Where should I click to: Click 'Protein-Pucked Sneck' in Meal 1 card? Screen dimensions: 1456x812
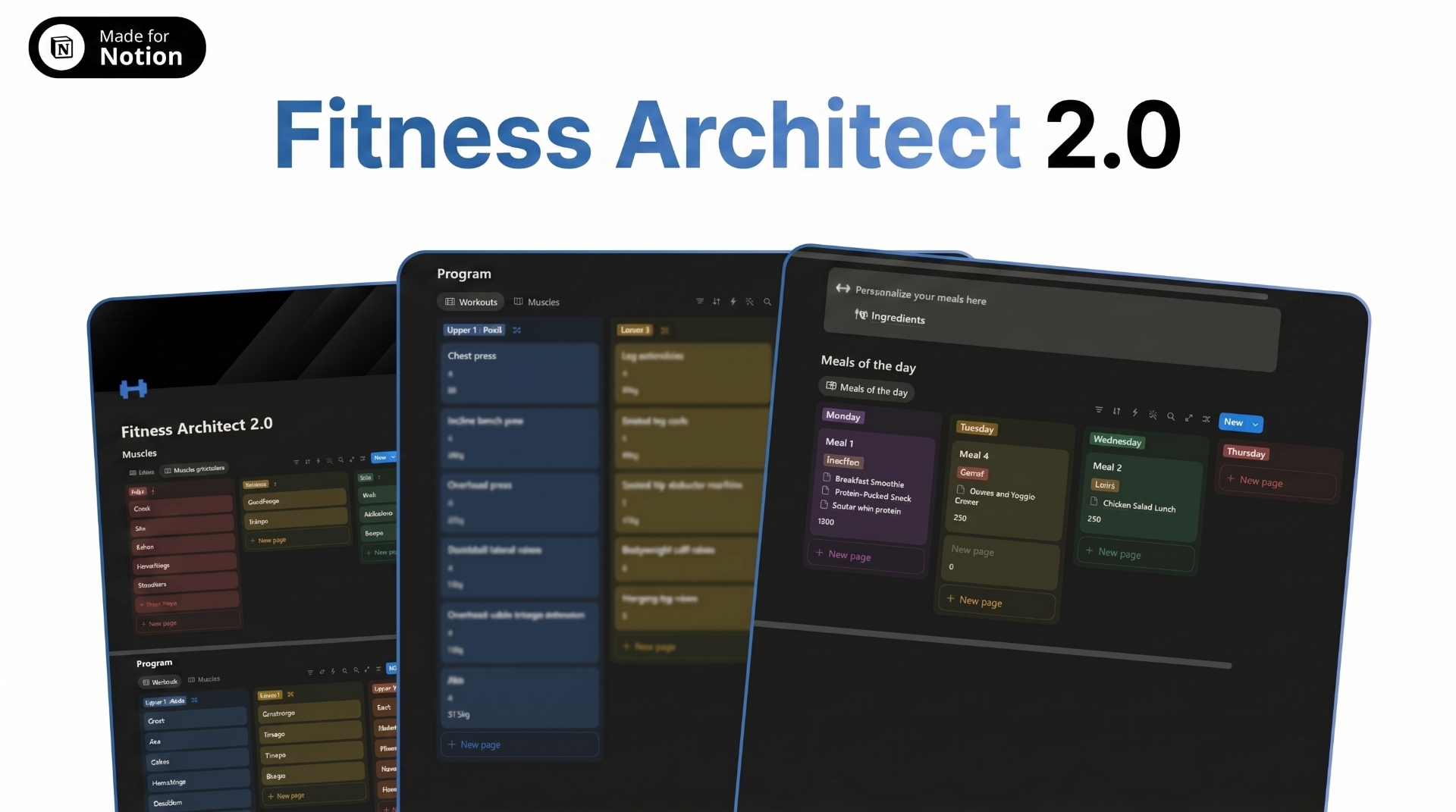tap(873, 495)
